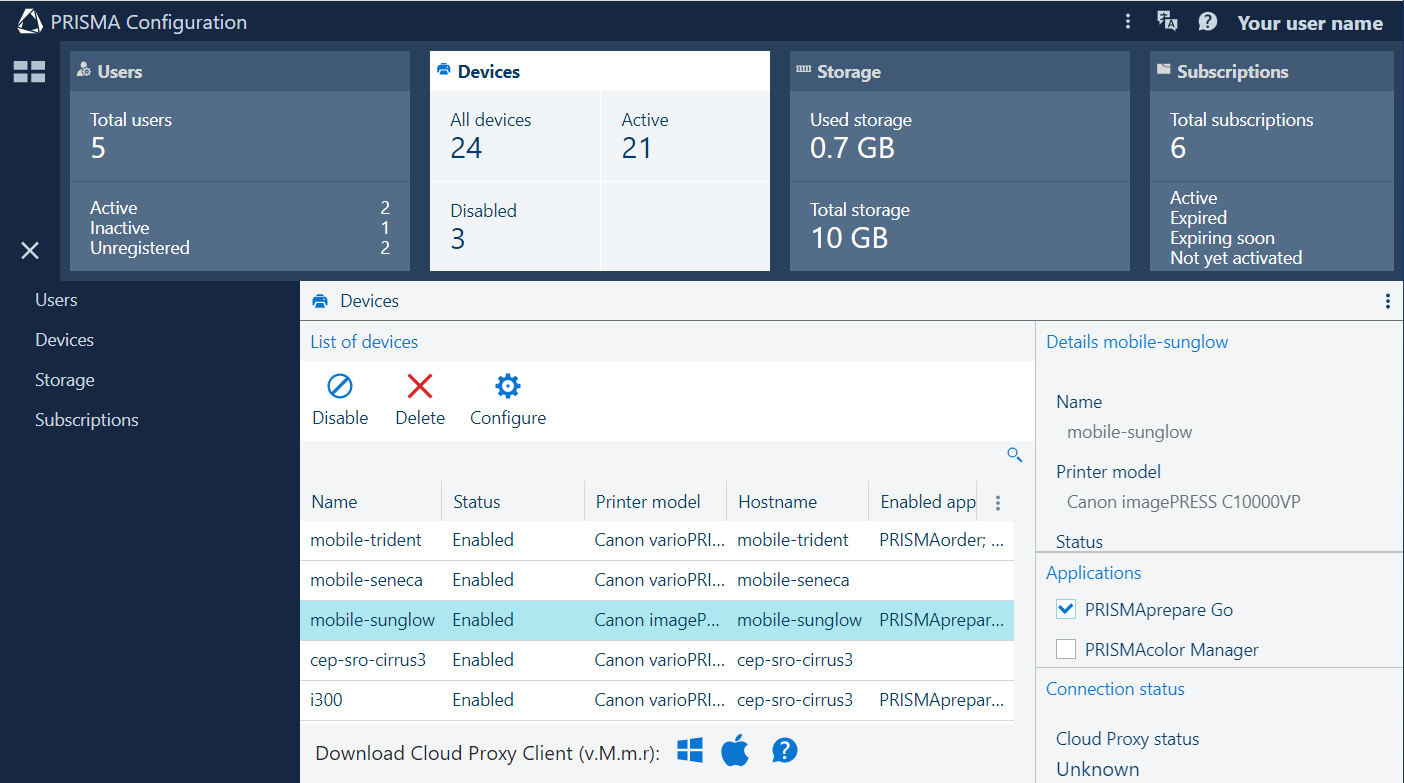This screenshot has width=1404, height=783.
Task: Click the Name field value mobile-sunglow
Action: pyautogui.click(x=1130, y=433)
